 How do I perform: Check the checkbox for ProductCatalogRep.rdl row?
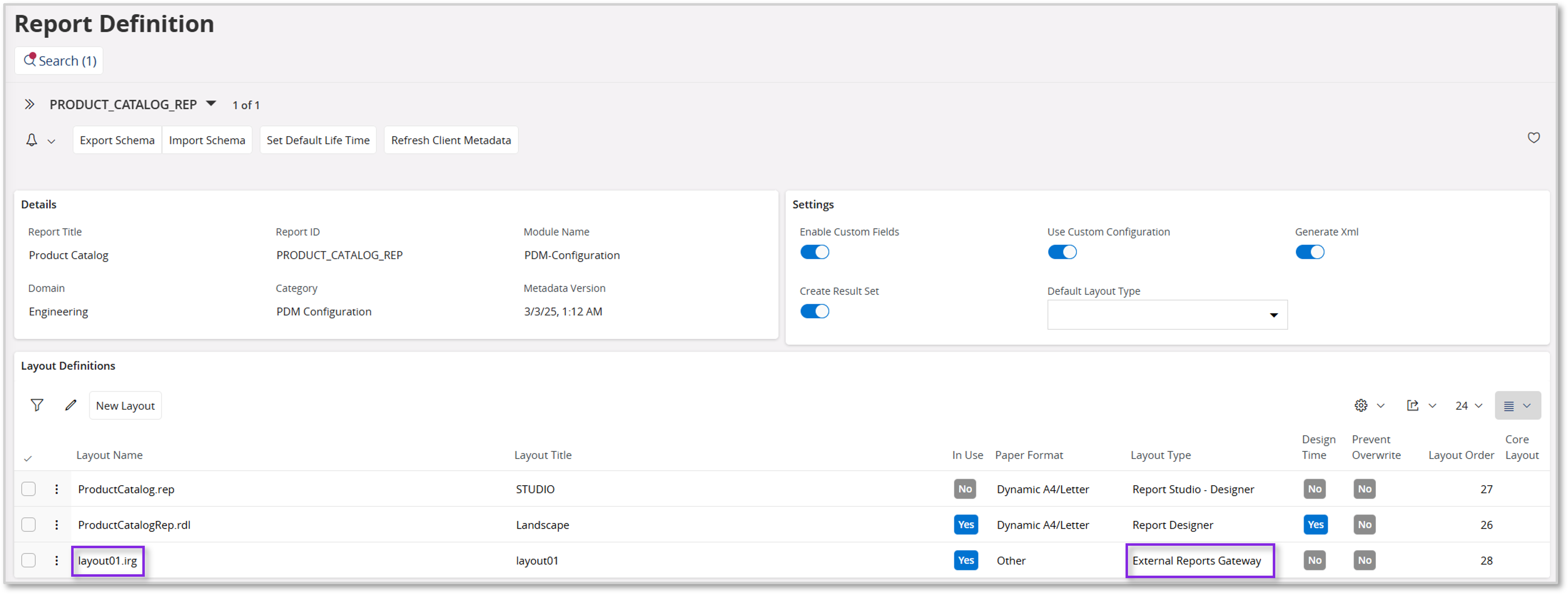coord(28,525)
